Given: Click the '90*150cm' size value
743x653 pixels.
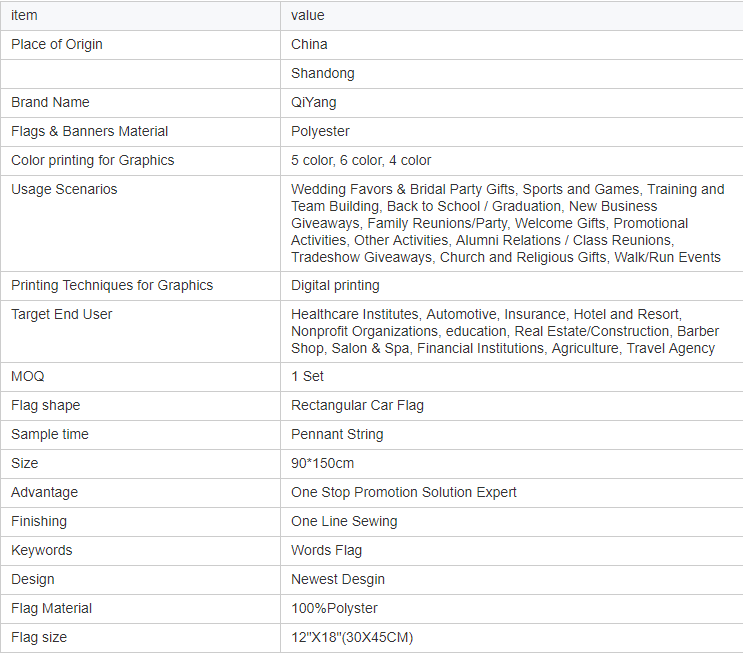Looking at the screenshot, I should (322, 463).
